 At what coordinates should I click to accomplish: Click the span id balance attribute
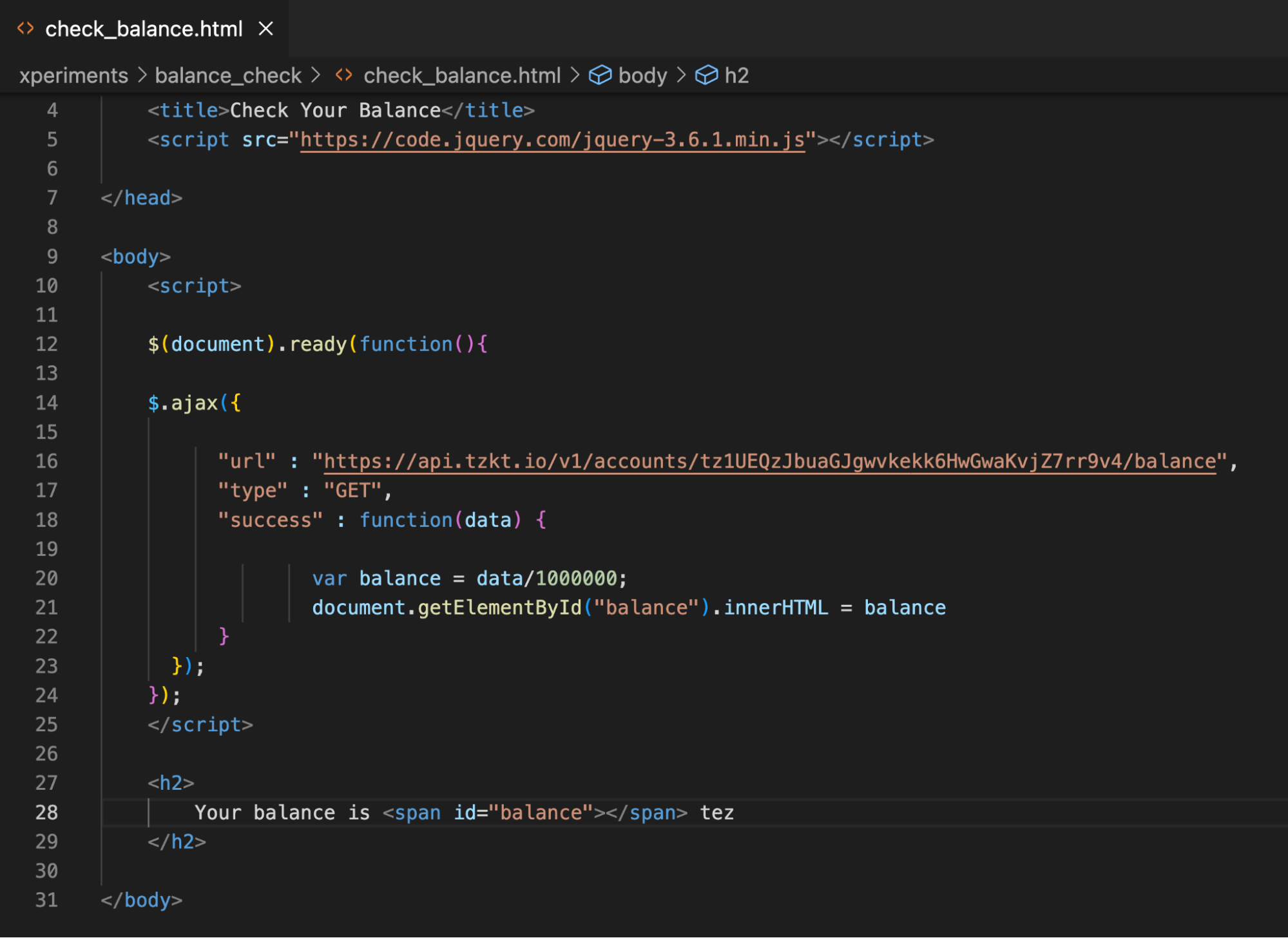(x=523, y=812)
